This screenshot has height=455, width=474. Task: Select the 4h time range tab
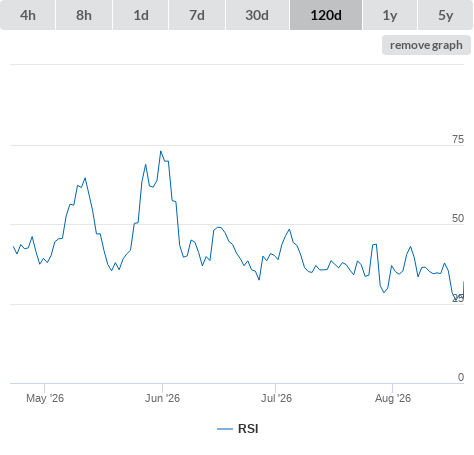coord(28,15)
